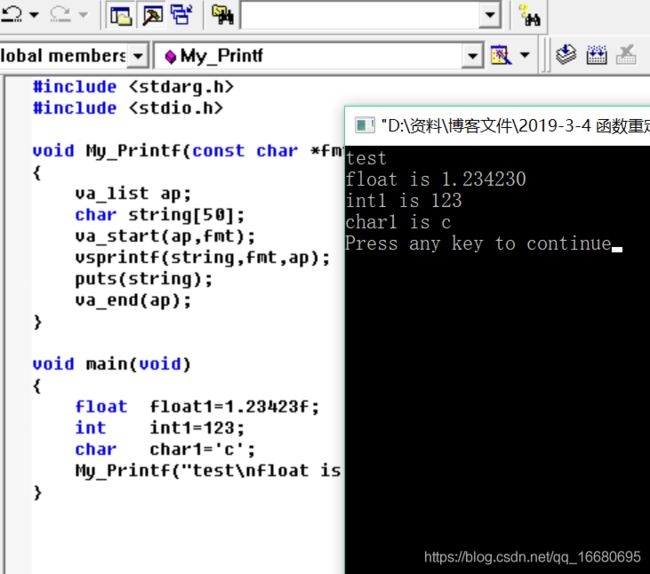Image resolution: width=650 pixels, height=574 pixels.
Task: Click the 'My_Printf("test\nfloat is' call line
Action: click(x=208, y=471)
